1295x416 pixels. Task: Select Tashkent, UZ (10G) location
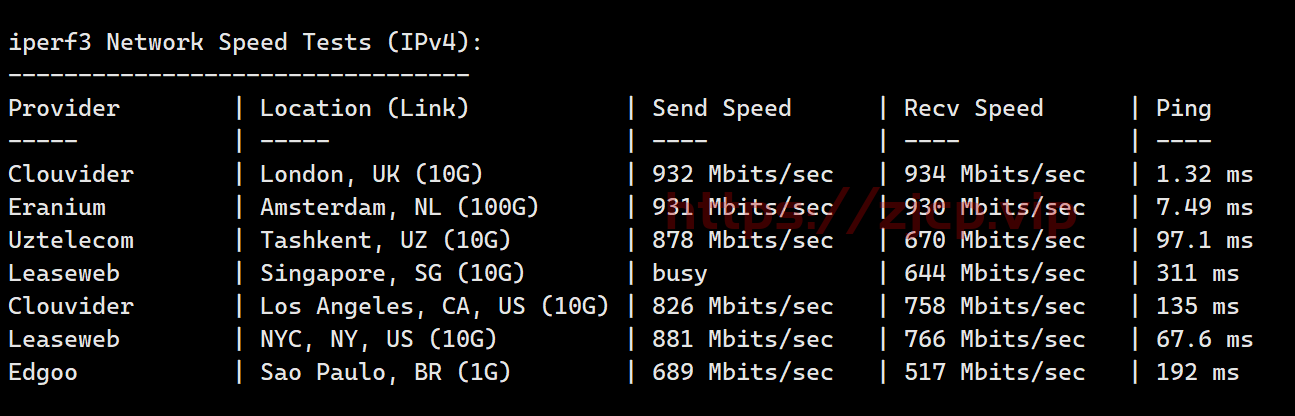(x=386, y=241)
